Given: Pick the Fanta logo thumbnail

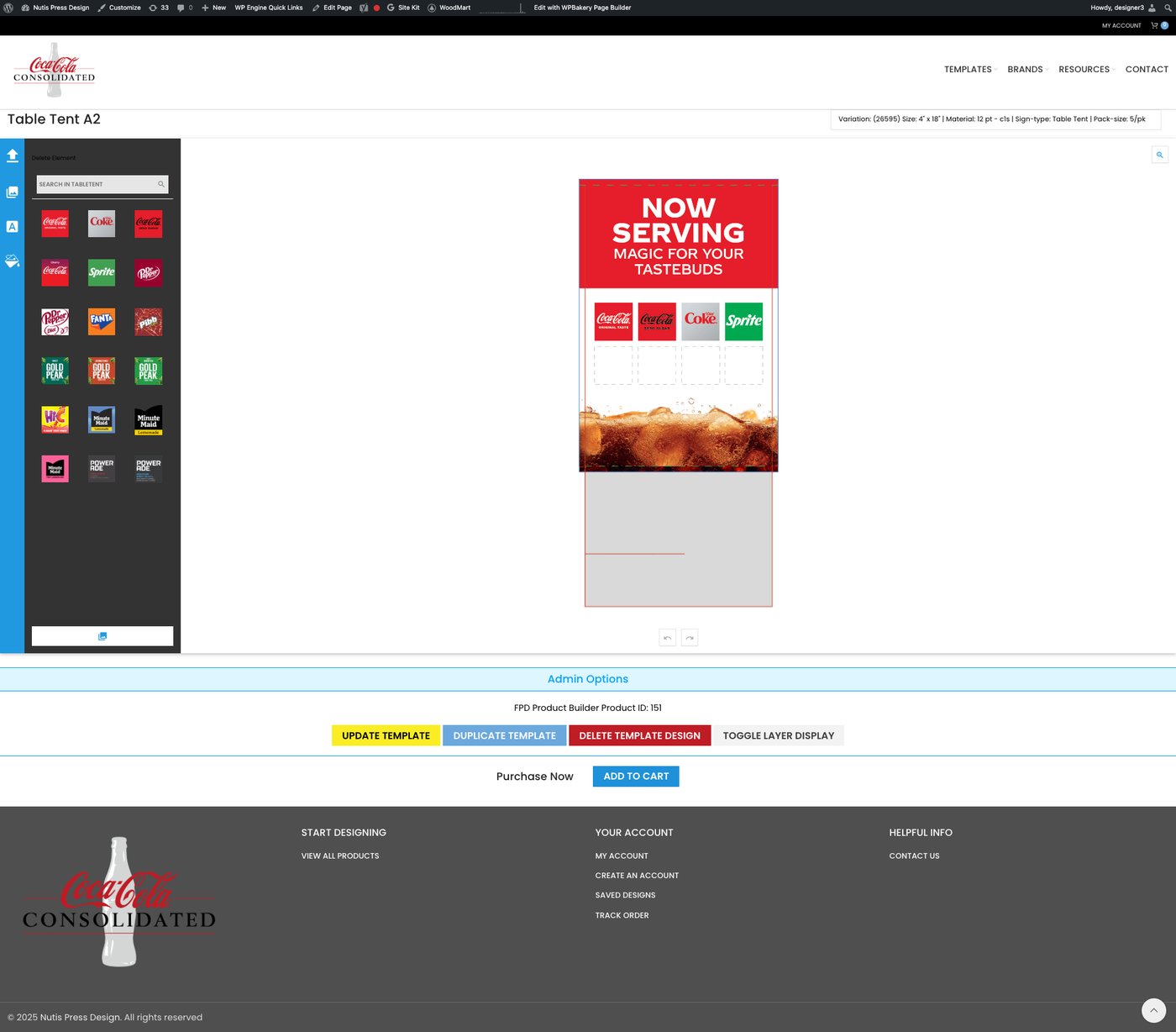Looking at the screenshot, I should pyautogui.click(x=102, y=321).
